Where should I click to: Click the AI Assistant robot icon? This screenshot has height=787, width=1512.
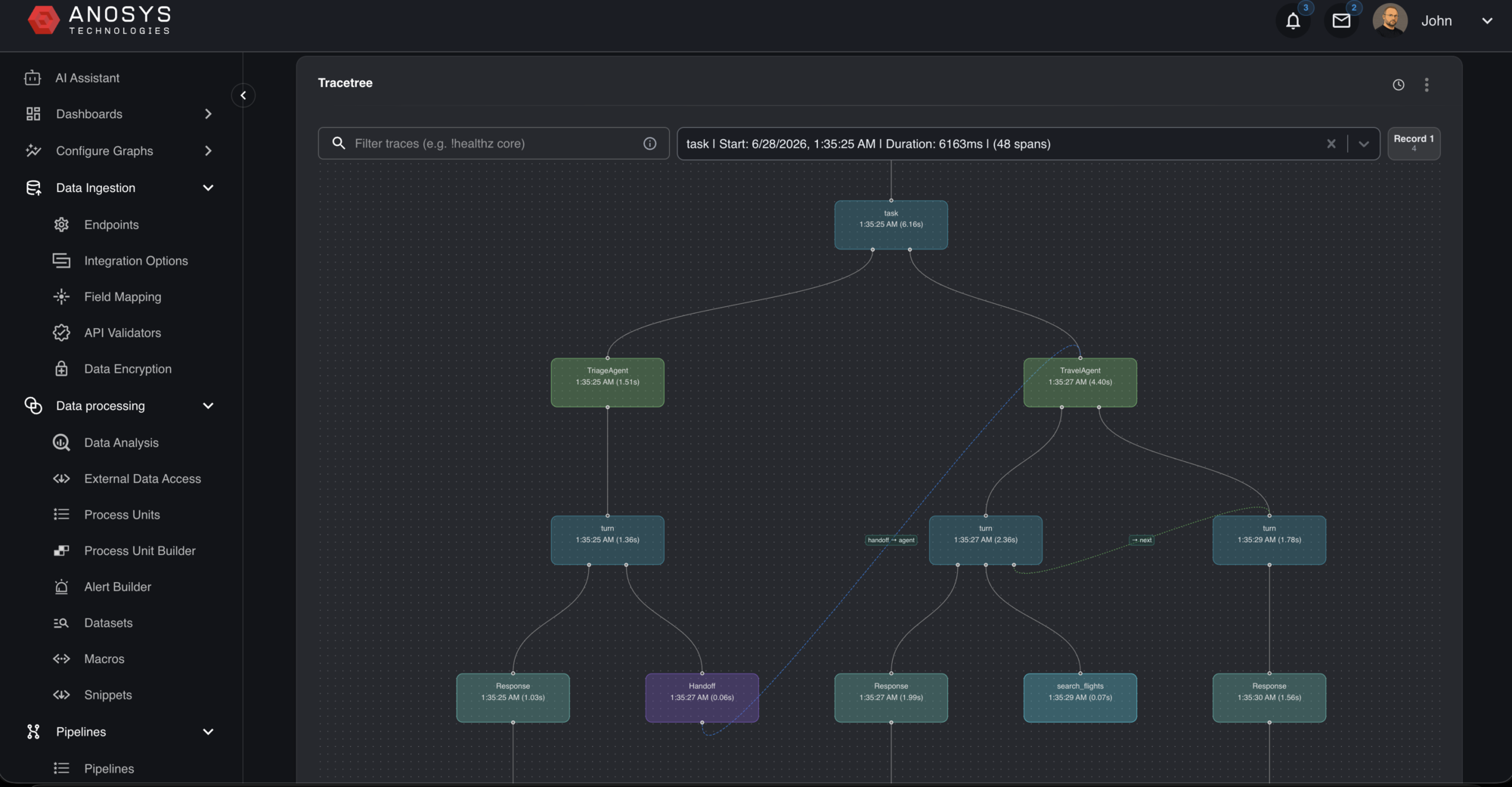pyautogui.click(x=33, y=78)
